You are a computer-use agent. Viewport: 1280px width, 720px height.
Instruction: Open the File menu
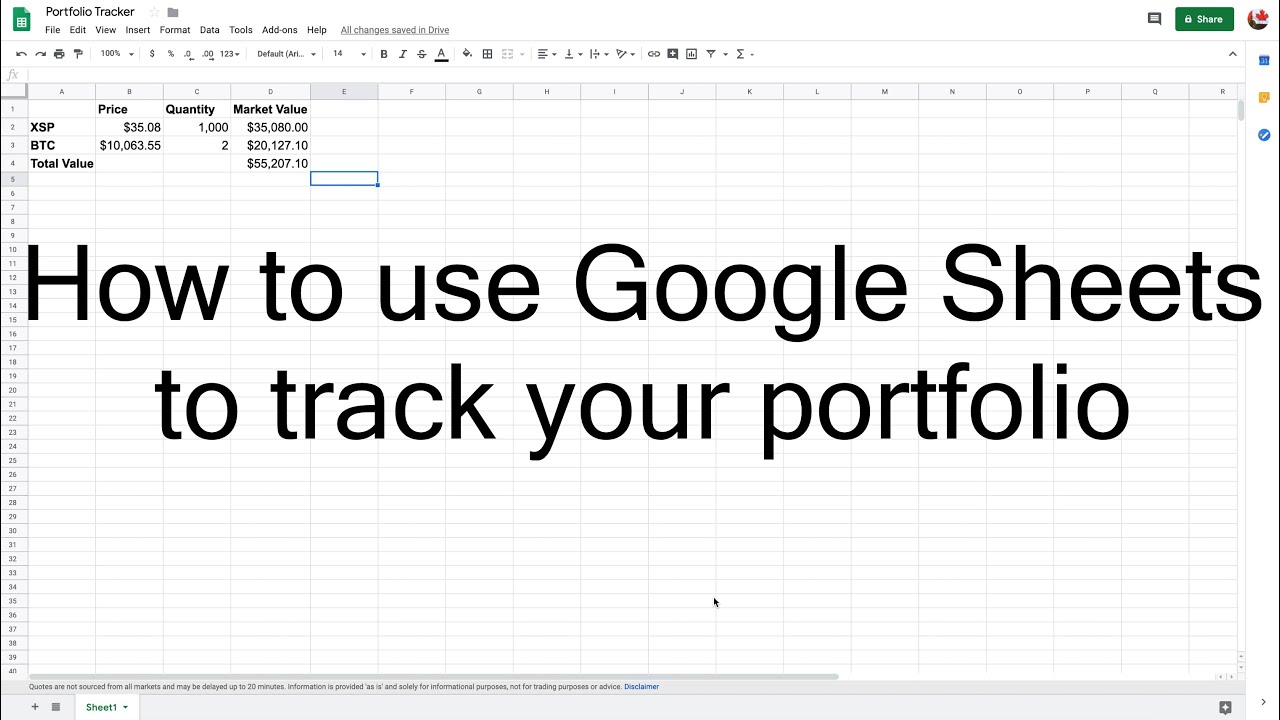click(x=52, y=30)
